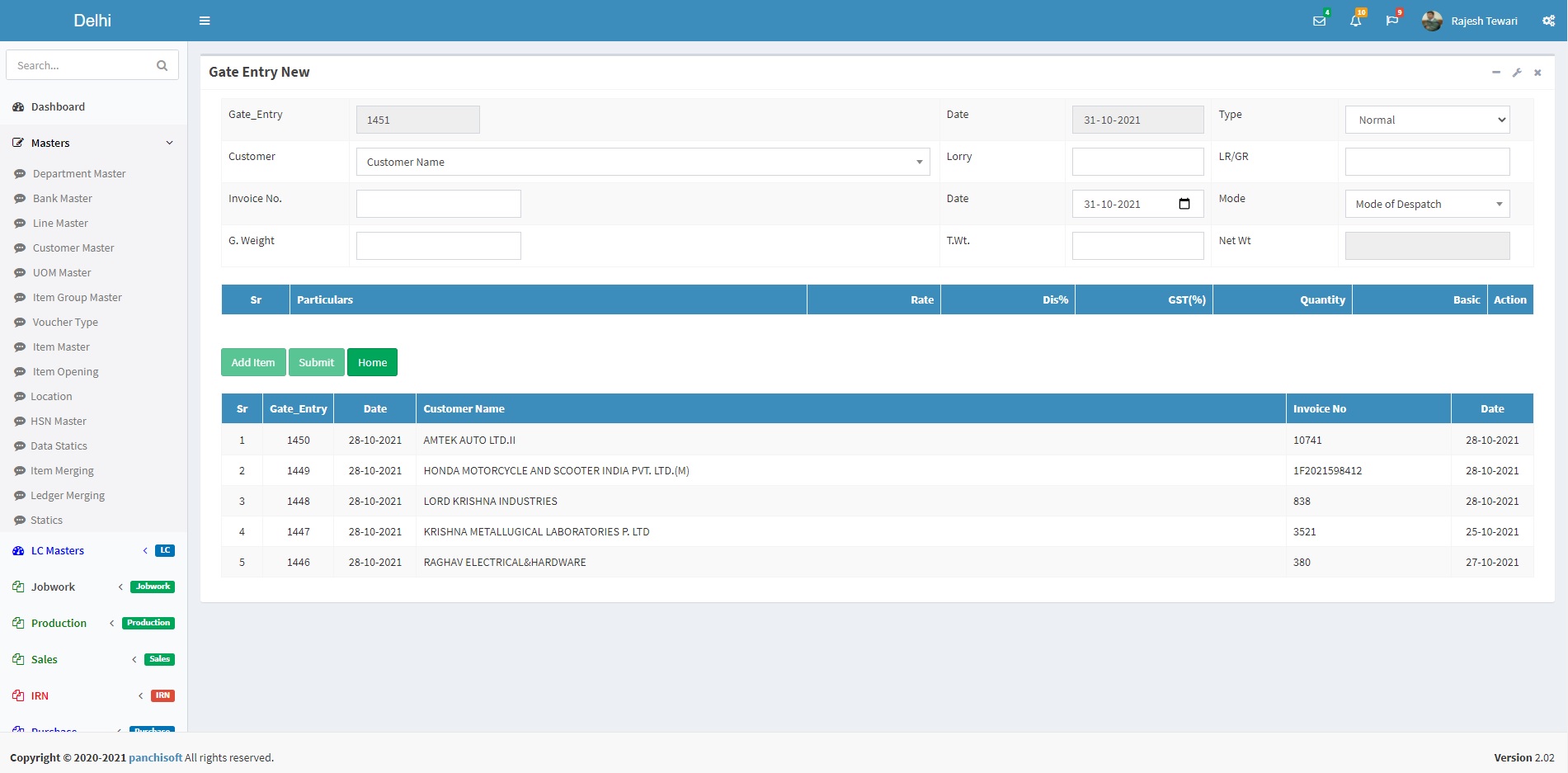Open the Type dropdown showing Normal
The image size is (1568, 773).
point(1427,120)
